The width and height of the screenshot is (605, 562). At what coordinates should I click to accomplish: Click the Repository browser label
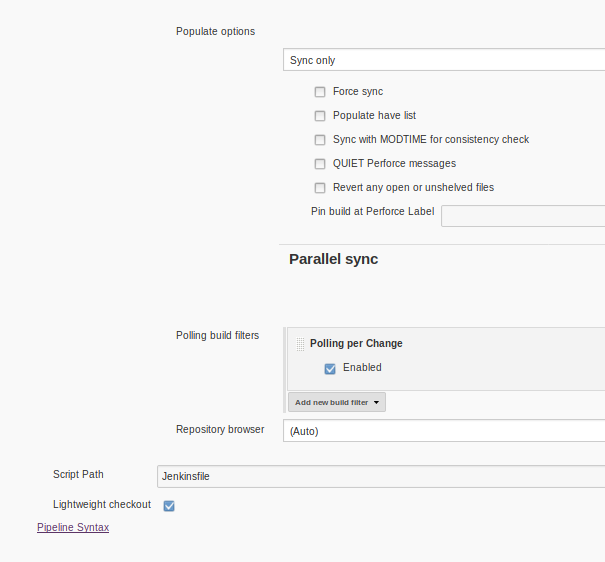(220, 429)
